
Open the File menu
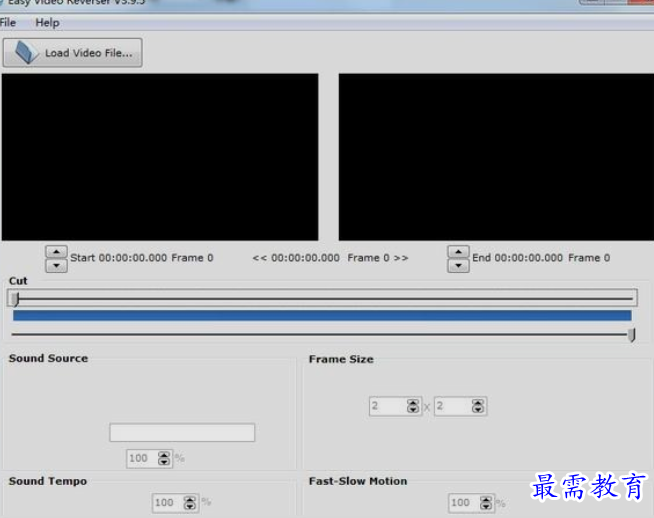click(8, 23)
